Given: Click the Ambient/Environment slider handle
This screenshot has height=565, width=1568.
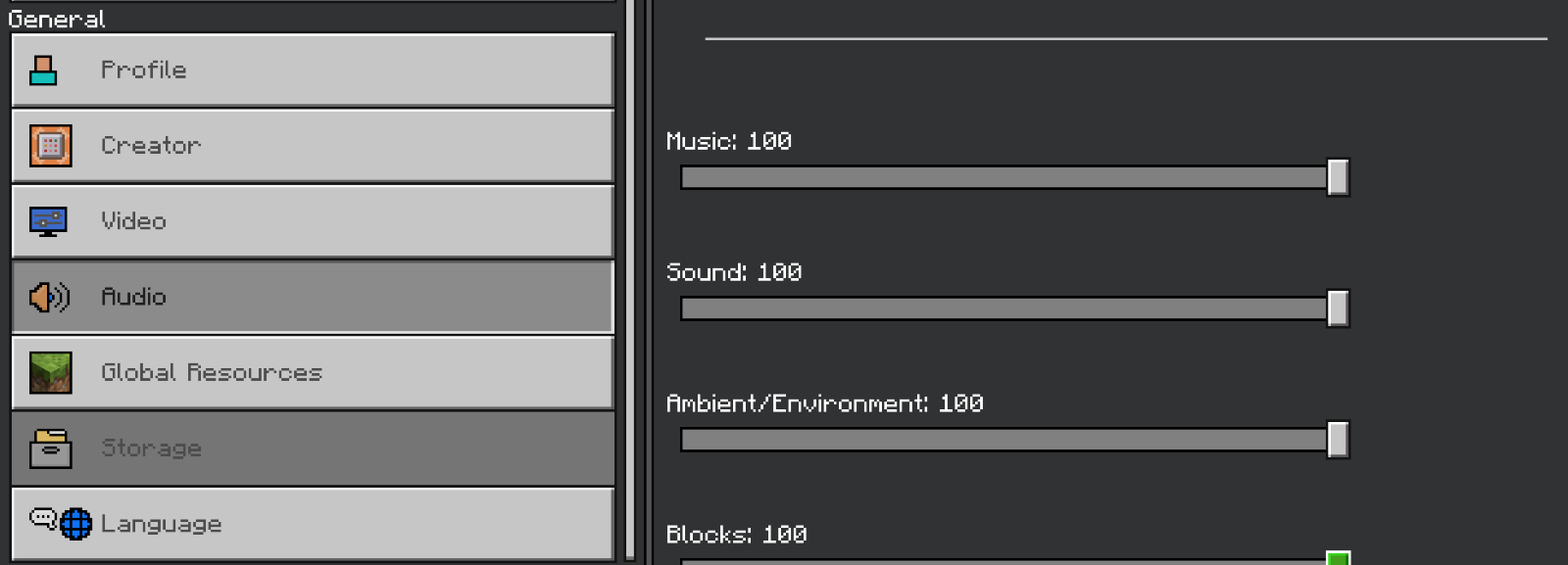Looking at the screenshot, I should (x=1338, y=440).
